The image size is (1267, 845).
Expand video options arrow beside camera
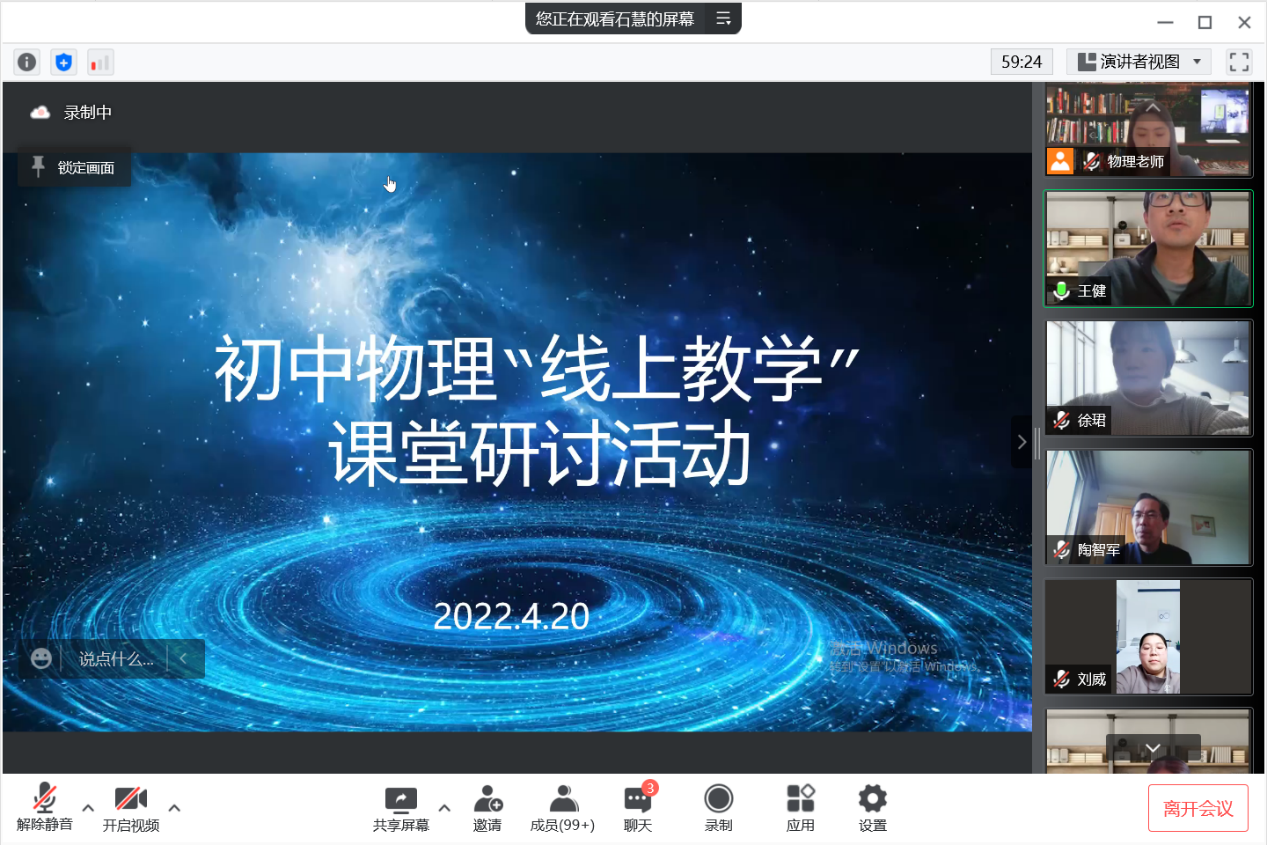[x=174, y=808]
